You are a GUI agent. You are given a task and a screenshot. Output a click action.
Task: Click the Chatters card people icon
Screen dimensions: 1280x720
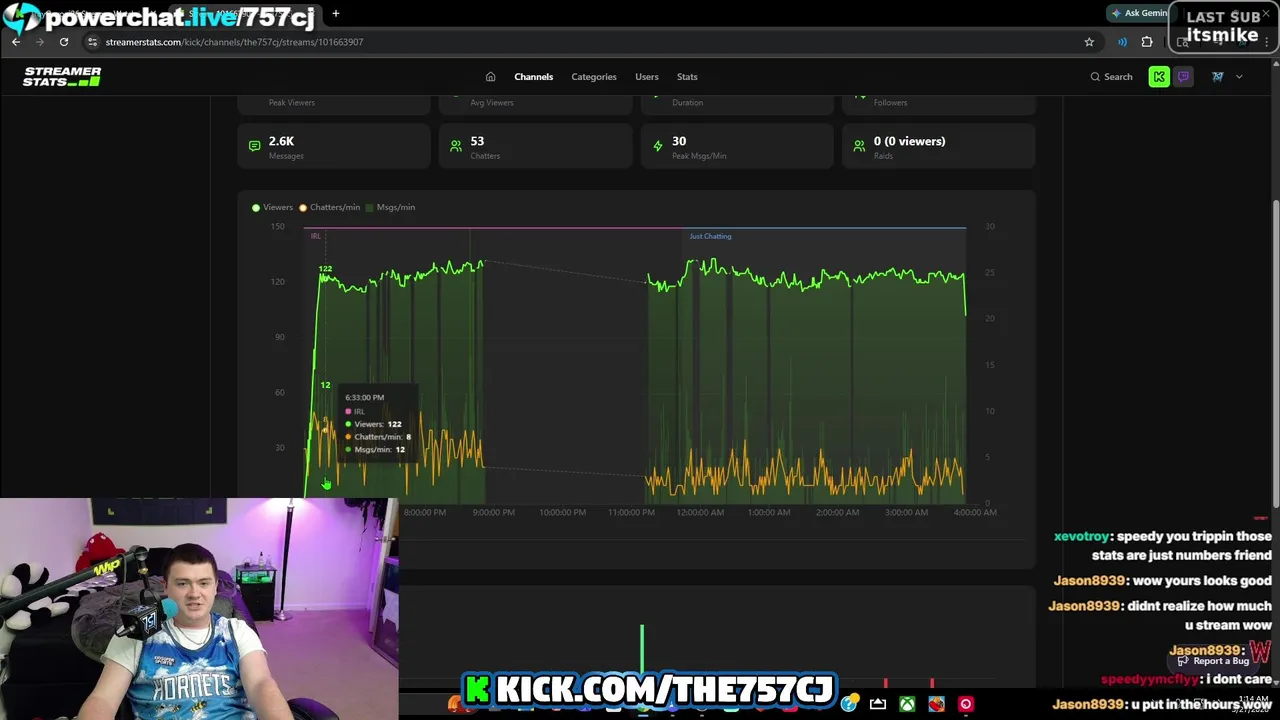[x=456, y=146]
